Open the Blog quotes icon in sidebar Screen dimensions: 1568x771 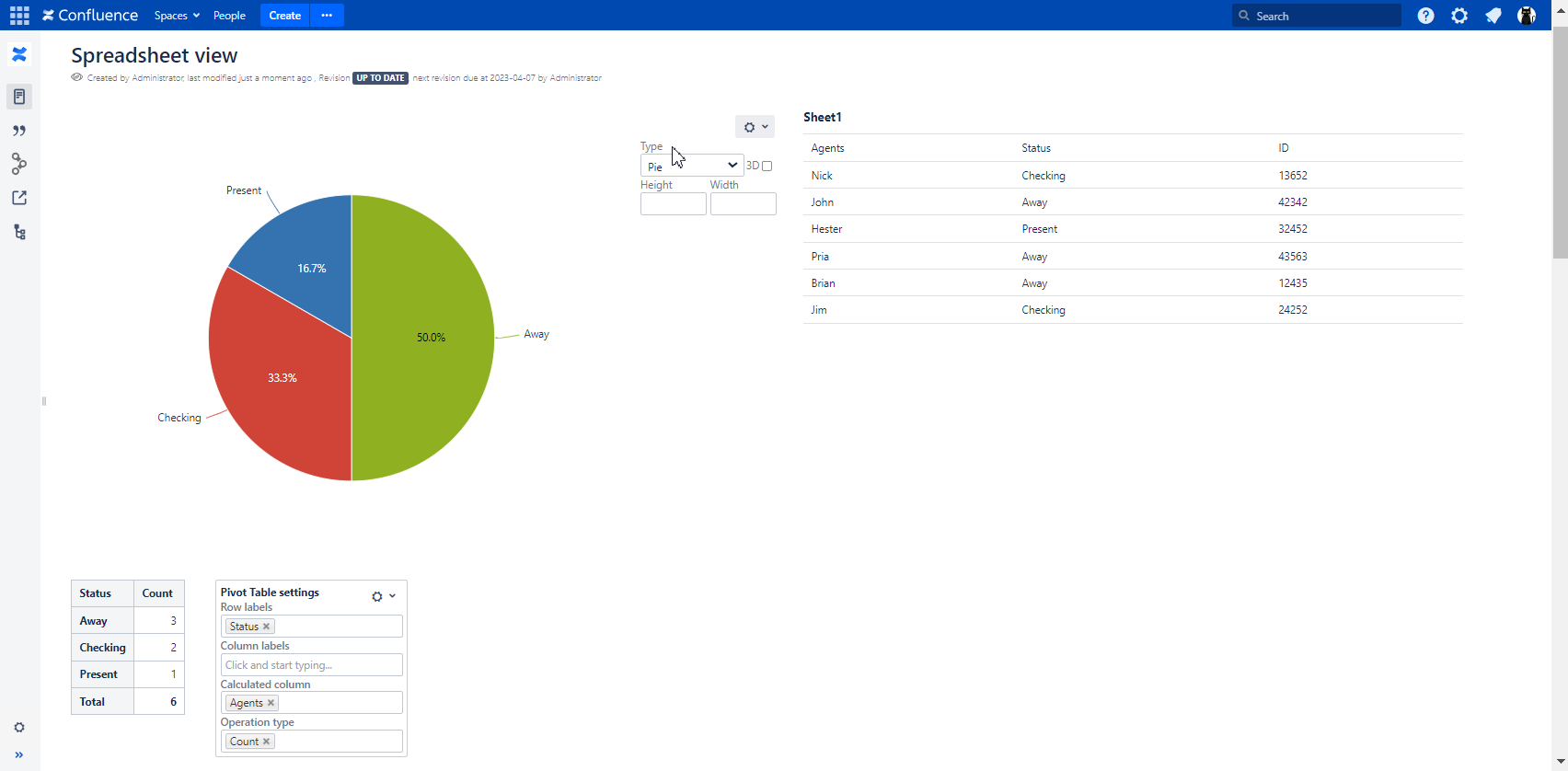pos(19,131)
